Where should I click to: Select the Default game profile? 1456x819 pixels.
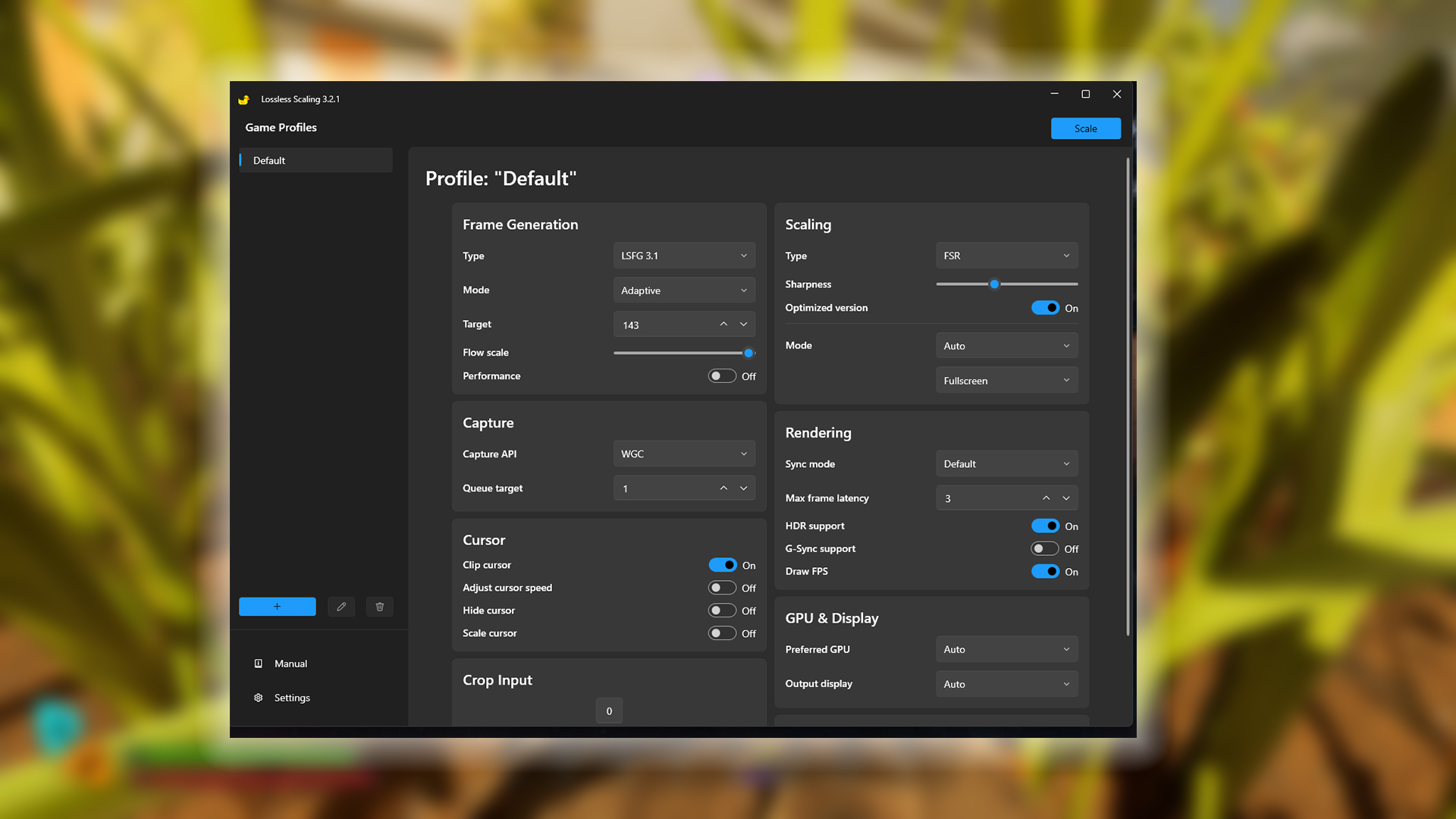315,161
